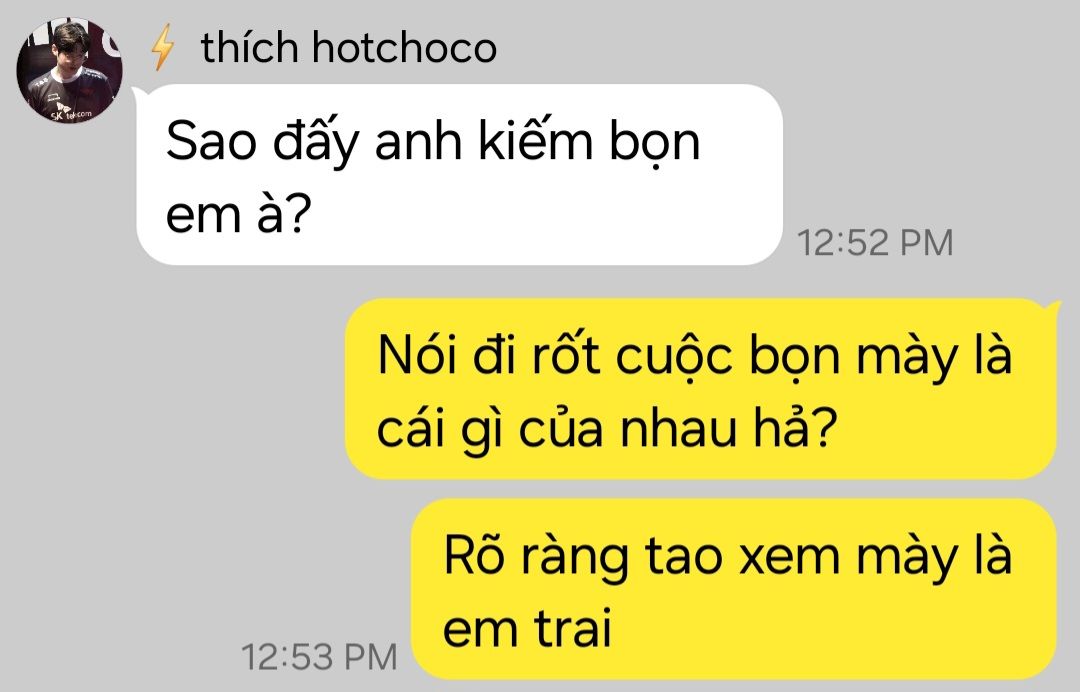Image resolution: width=1080 pixels, height=692 pixels.
Task: Tap the "em trai" line in the last message
Action: coord(528,629)
